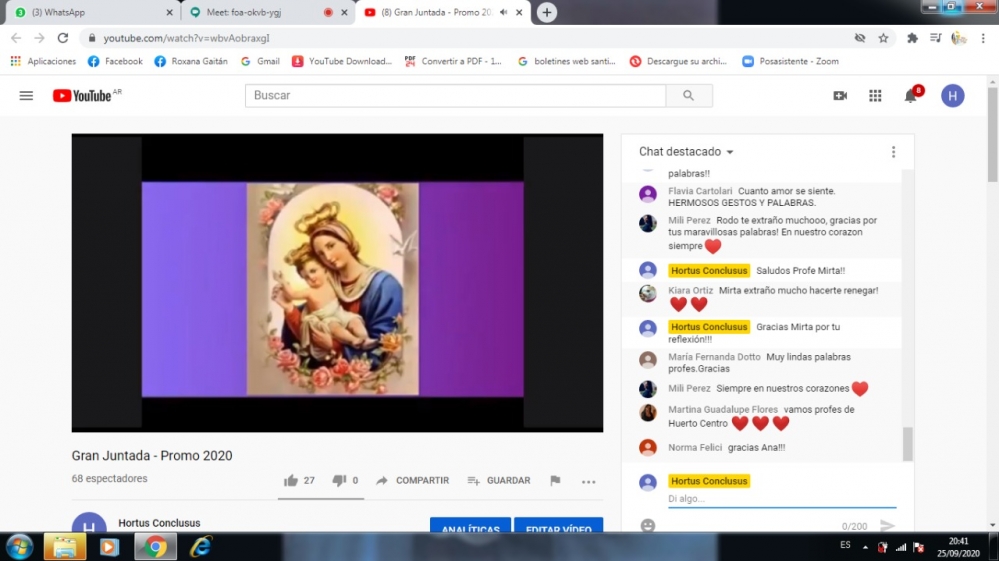Reload the current page
The width and height of the screenshot is (999, 561).
click(62, 38)
